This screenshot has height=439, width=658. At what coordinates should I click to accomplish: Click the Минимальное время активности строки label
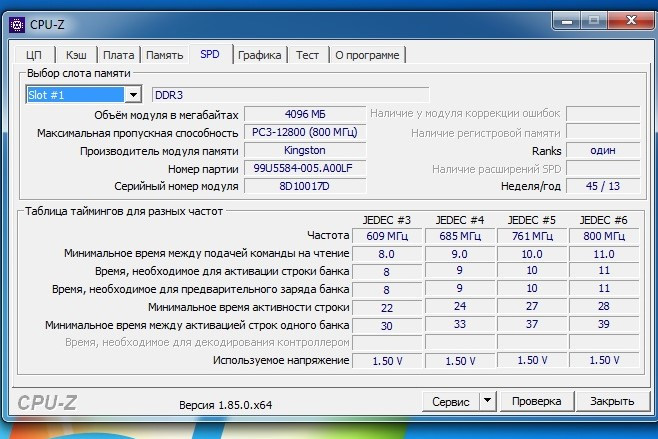(248, 307)
